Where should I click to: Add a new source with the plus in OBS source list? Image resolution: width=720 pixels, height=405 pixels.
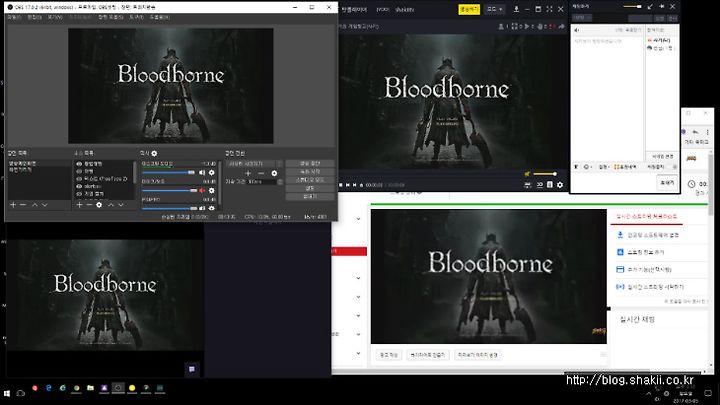(79, 205)
